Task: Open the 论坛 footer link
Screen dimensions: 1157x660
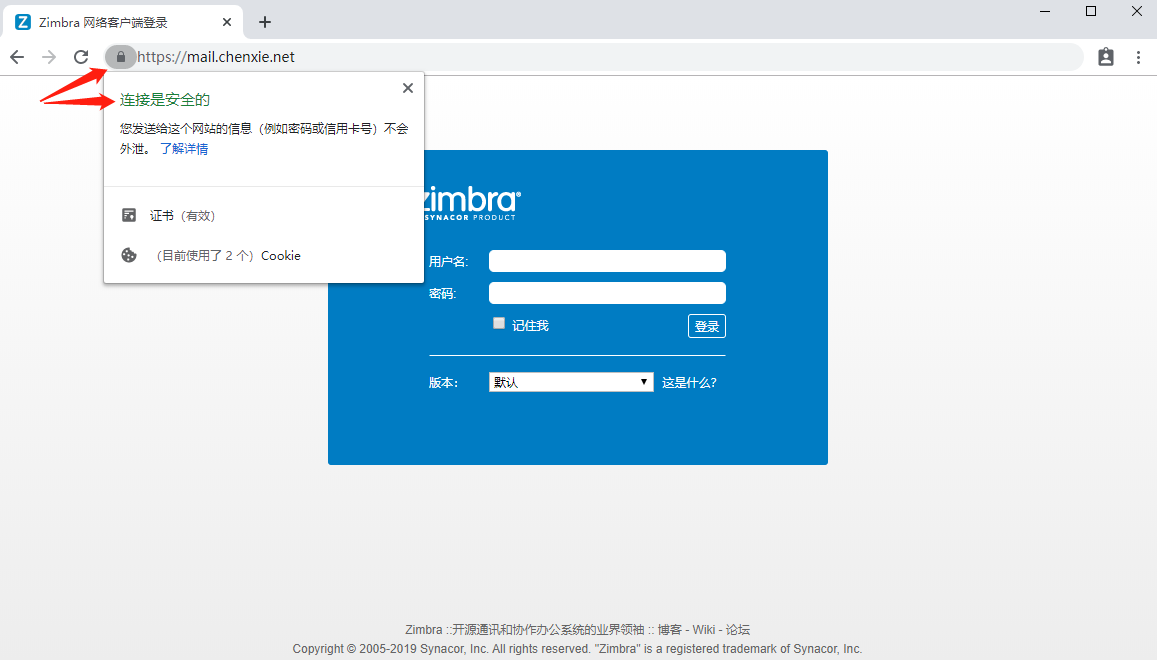Action: 738,630
